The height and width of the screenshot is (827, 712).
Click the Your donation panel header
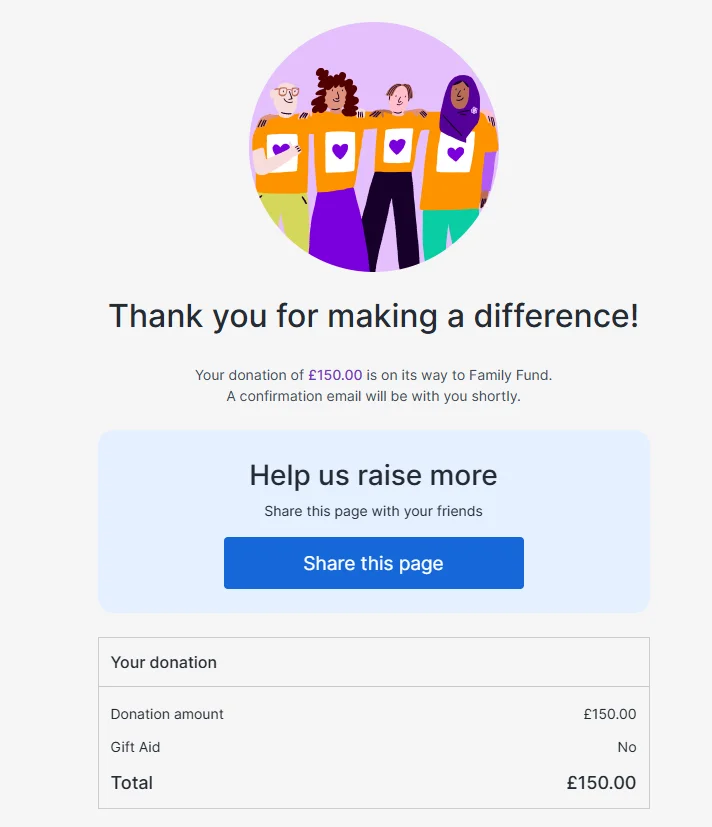[x=164, y=662]
